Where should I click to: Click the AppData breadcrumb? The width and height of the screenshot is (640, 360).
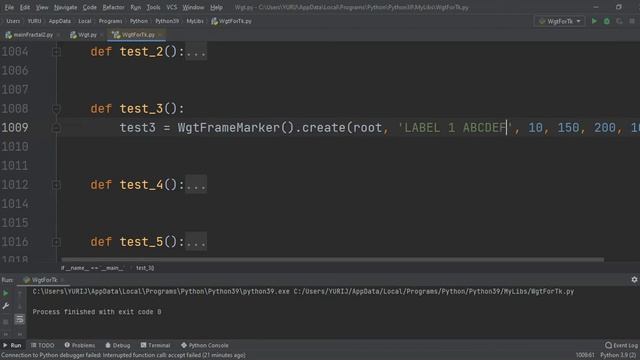[x=60, y=21]
